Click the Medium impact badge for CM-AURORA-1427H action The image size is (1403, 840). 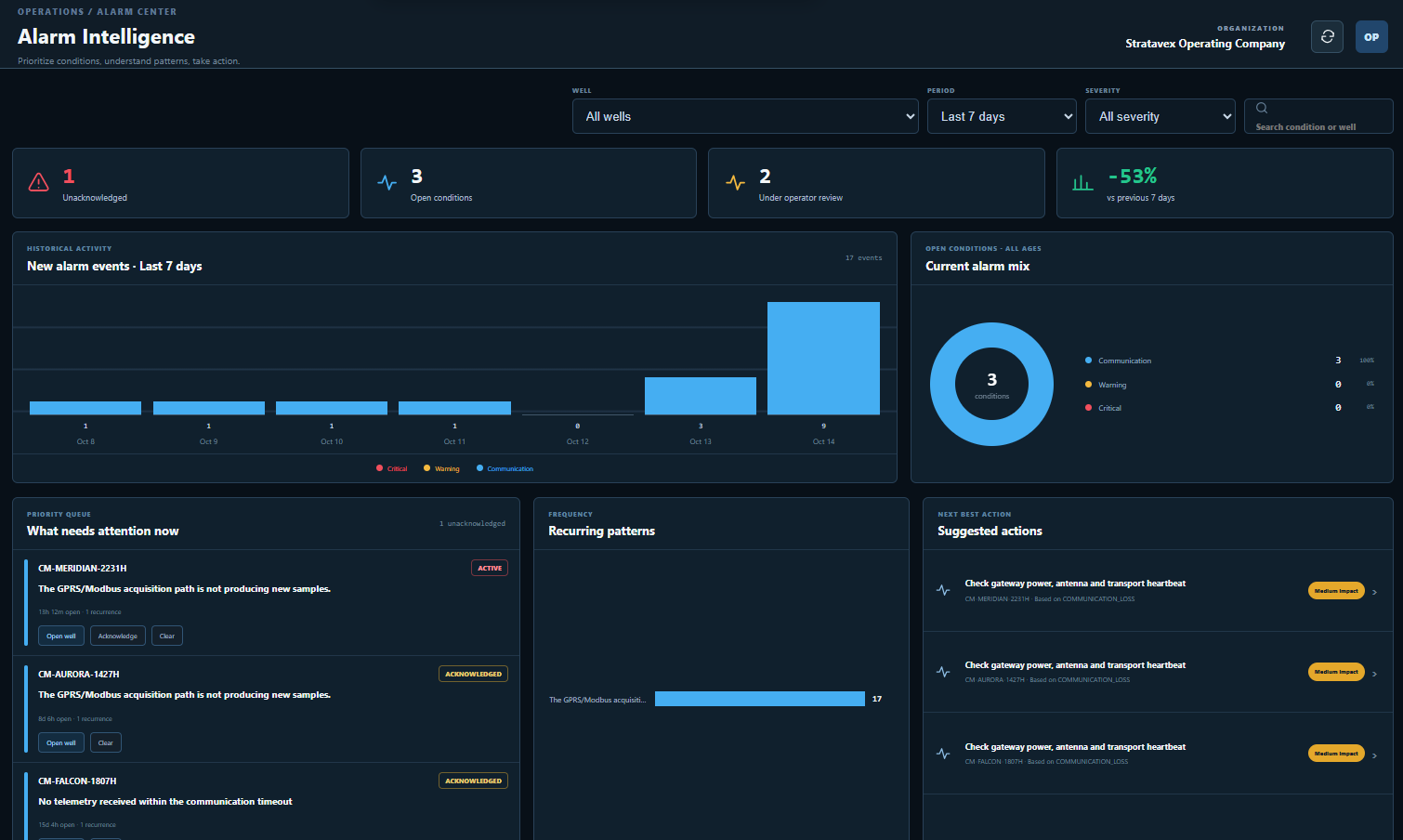[x=1336, y=672]
